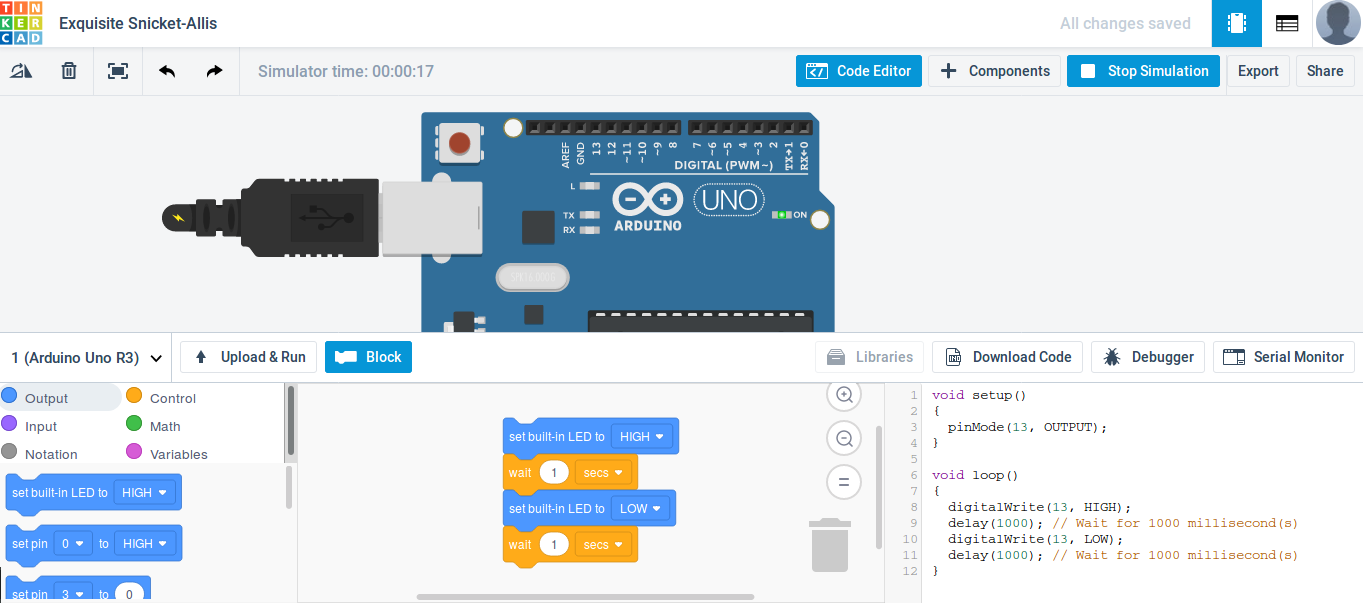Redo the last action
Screen dimensions: 1363x603
(214, 71)
